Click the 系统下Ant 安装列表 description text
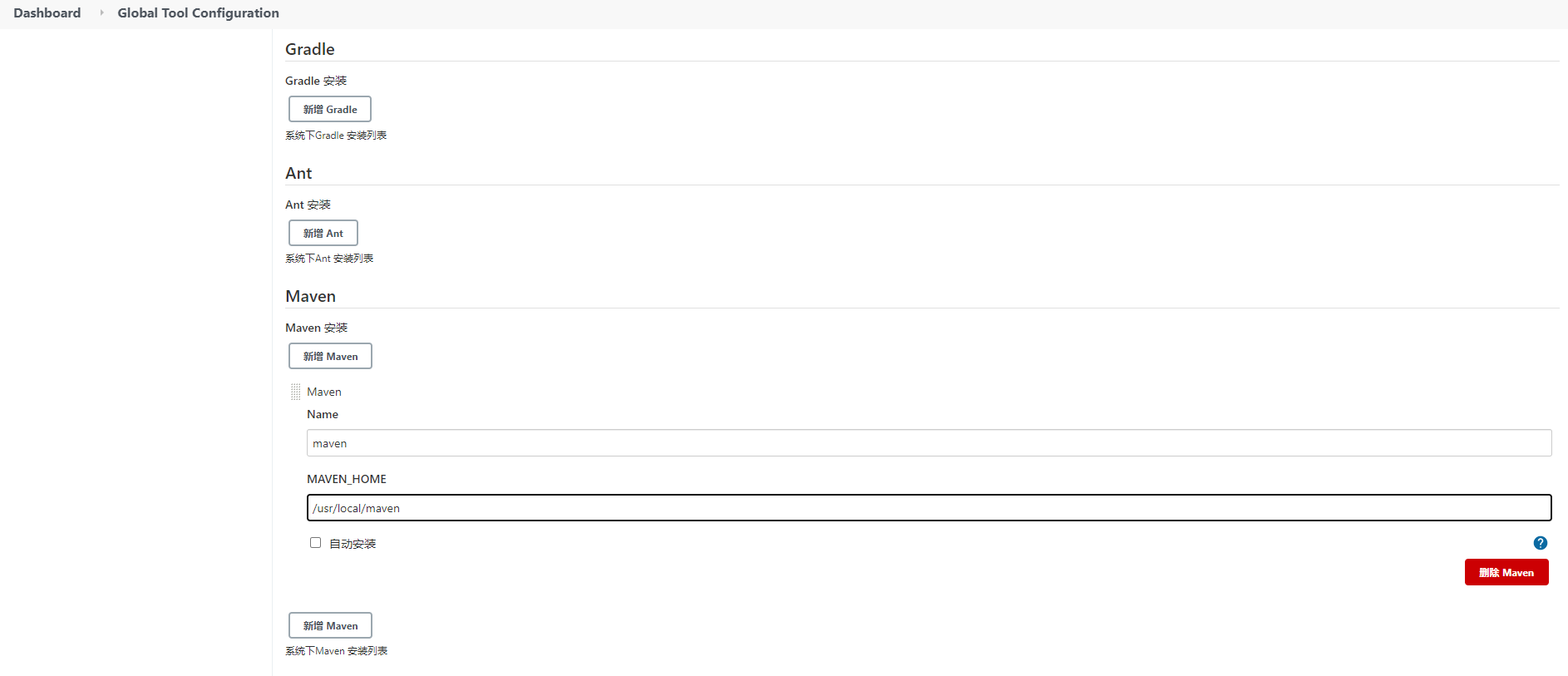This screenshot has width=1568, height=676. pyautogui.click(x=329, y=259)
